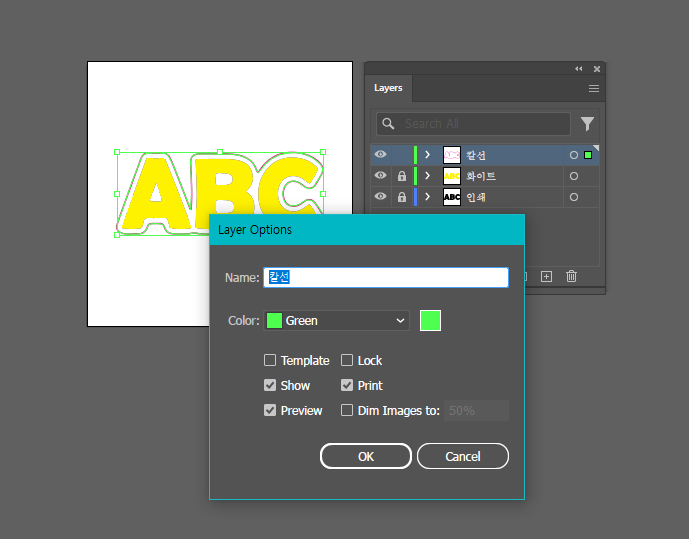The image size is (689, 539).
Task: Expand the 인쇄 layer chevron
Action: [x=427, y=197]
